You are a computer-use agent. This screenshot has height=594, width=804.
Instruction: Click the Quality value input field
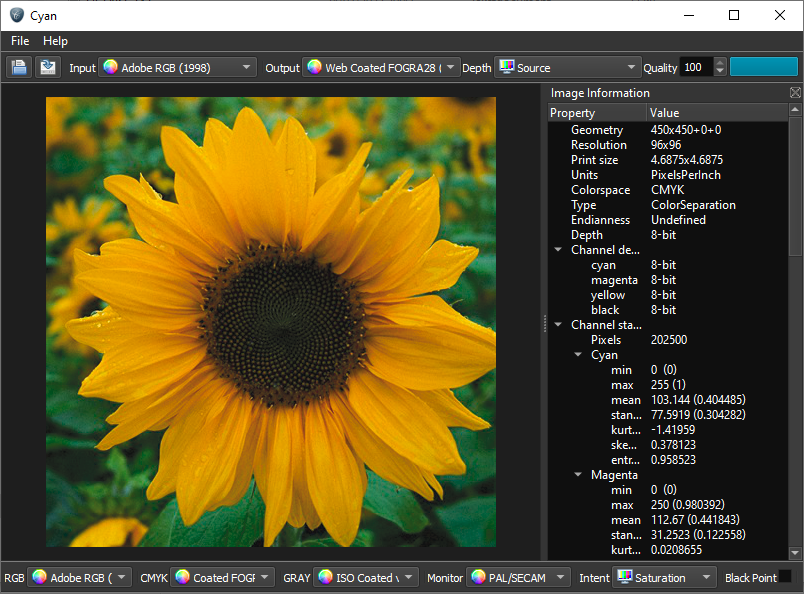point(695,68)
